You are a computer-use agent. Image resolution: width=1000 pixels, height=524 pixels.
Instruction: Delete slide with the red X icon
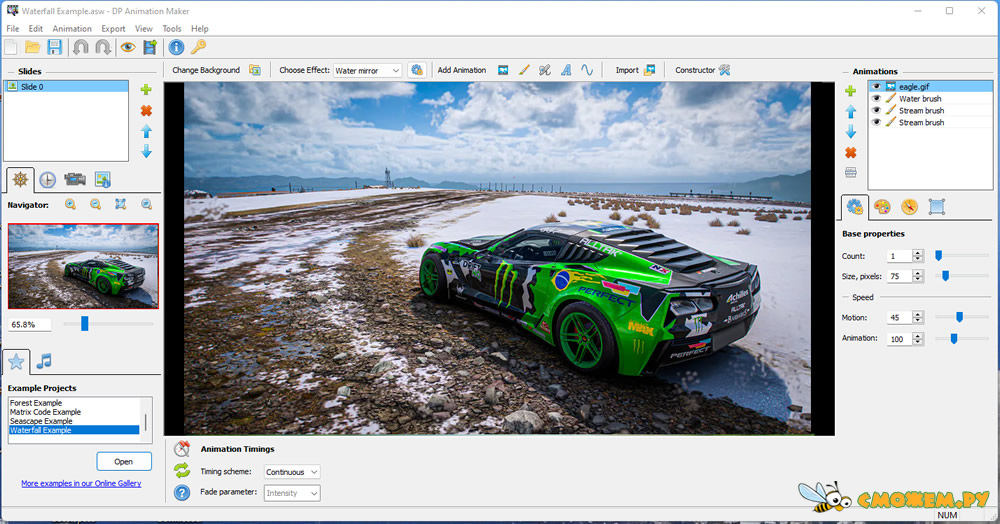point(146,111)
